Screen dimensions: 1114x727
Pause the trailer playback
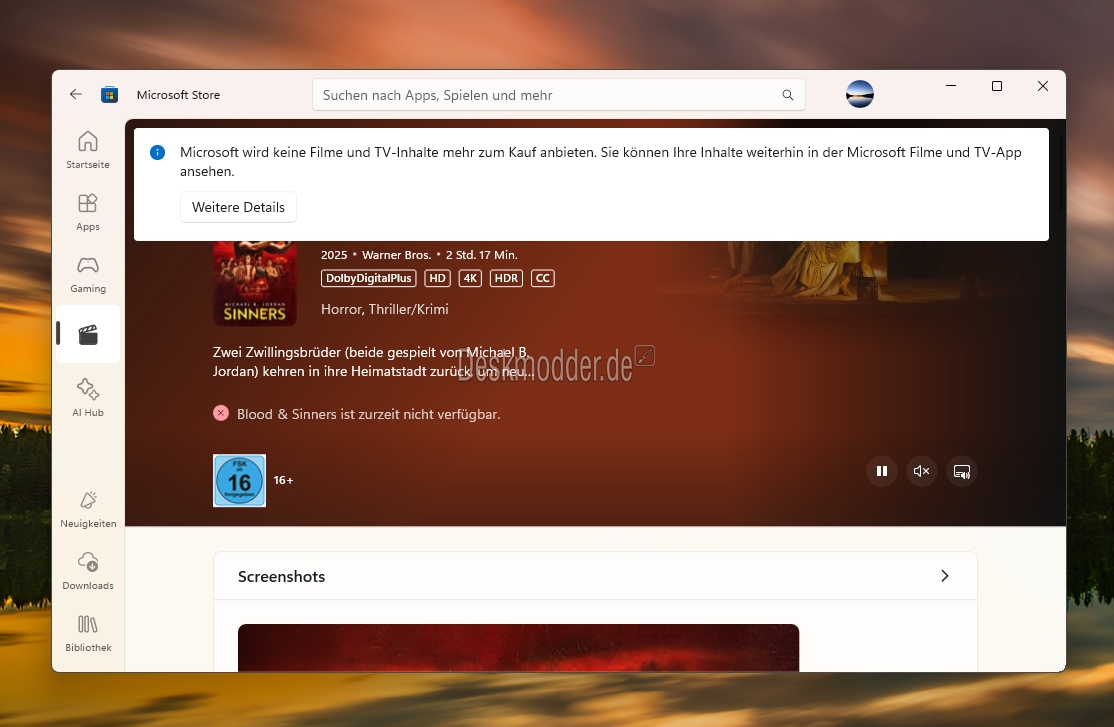pyautogui.click(x=882, y=471)
